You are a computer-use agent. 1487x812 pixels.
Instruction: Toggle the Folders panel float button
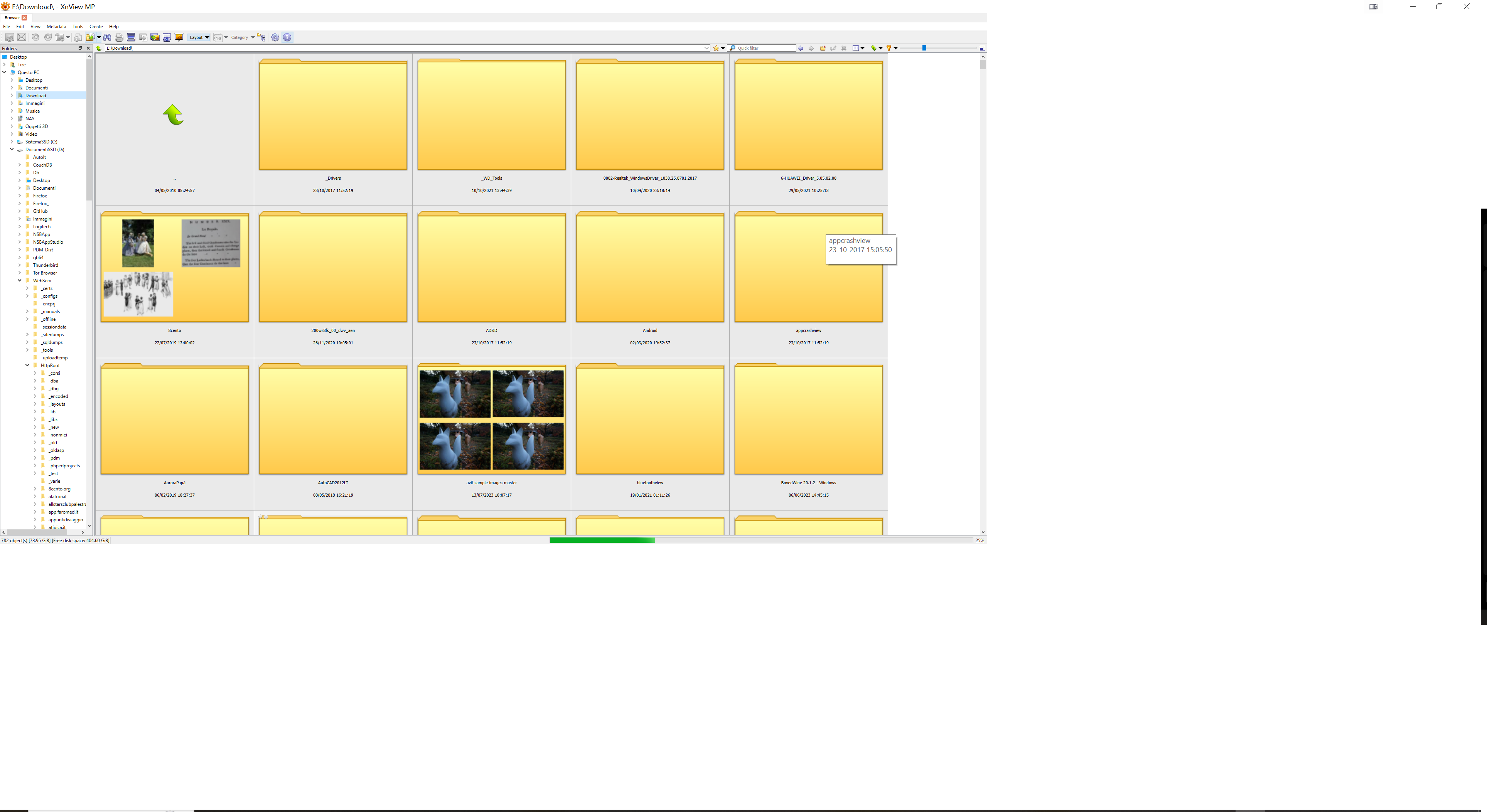[x=80, y=49]
